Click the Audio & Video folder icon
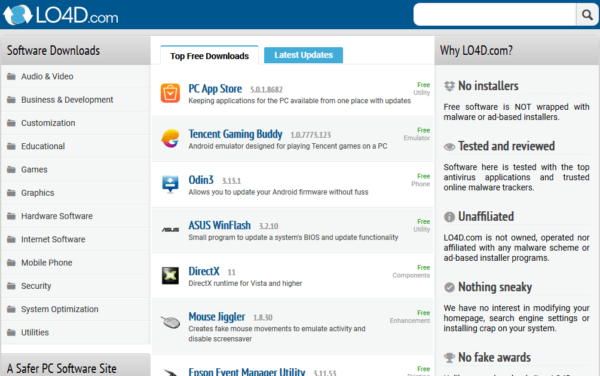 [11, 77]
